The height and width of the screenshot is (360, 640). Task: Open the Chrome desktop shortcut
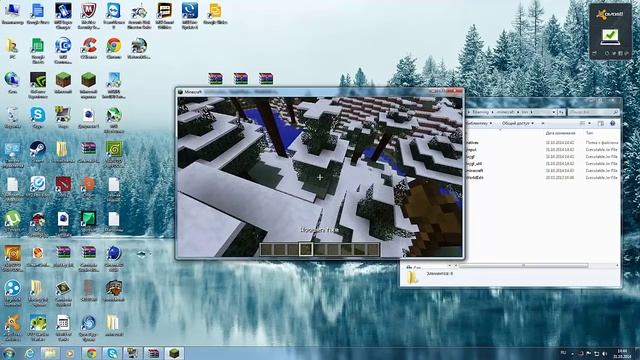click(x=114, y=49)
